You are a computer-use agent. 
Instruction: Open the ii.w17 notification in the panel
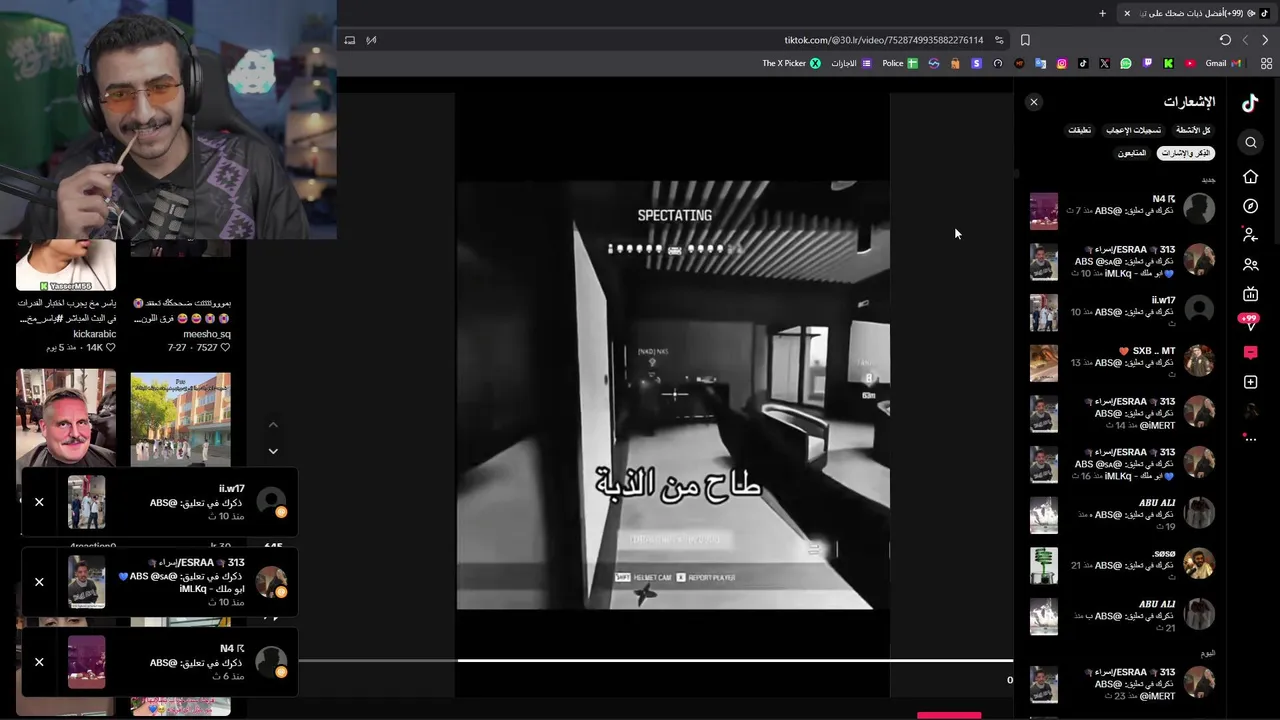(x=1123, y=311)
